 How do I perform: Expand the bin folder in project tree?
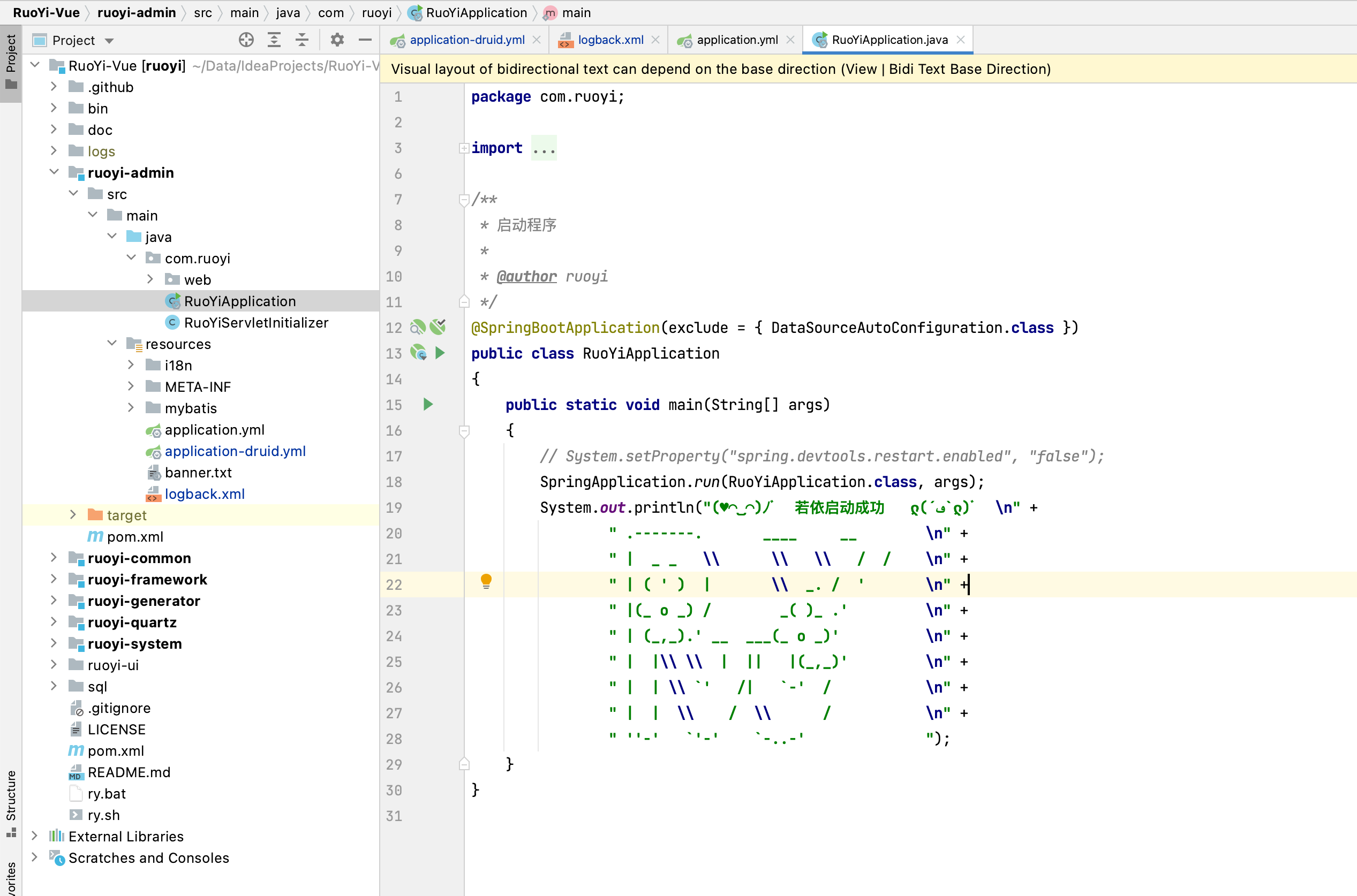(x=54, y=108)
